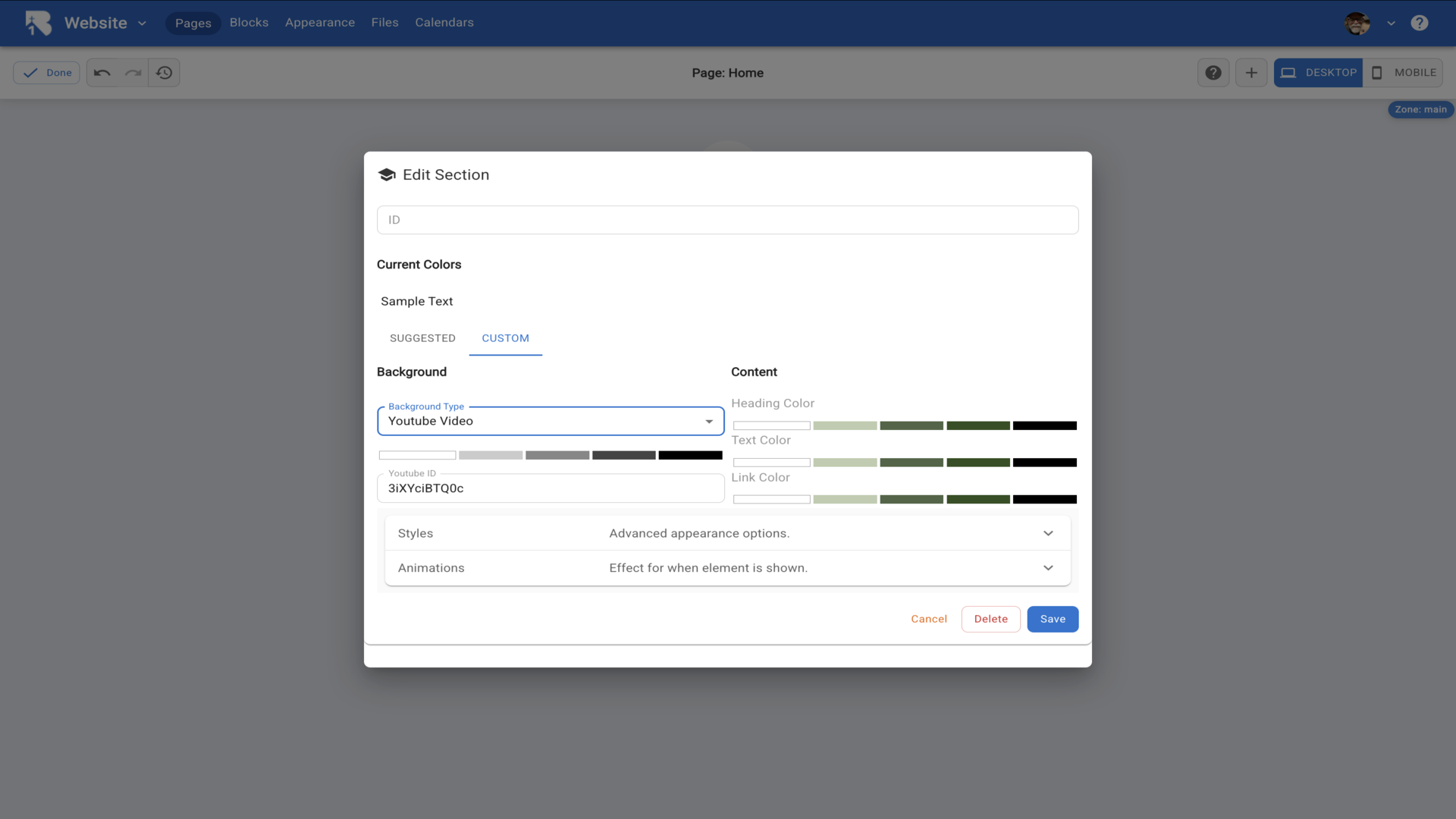This screenshot has width=1456, height=819.
Task: Click the top-right help icon
Action: point(1420,23)
